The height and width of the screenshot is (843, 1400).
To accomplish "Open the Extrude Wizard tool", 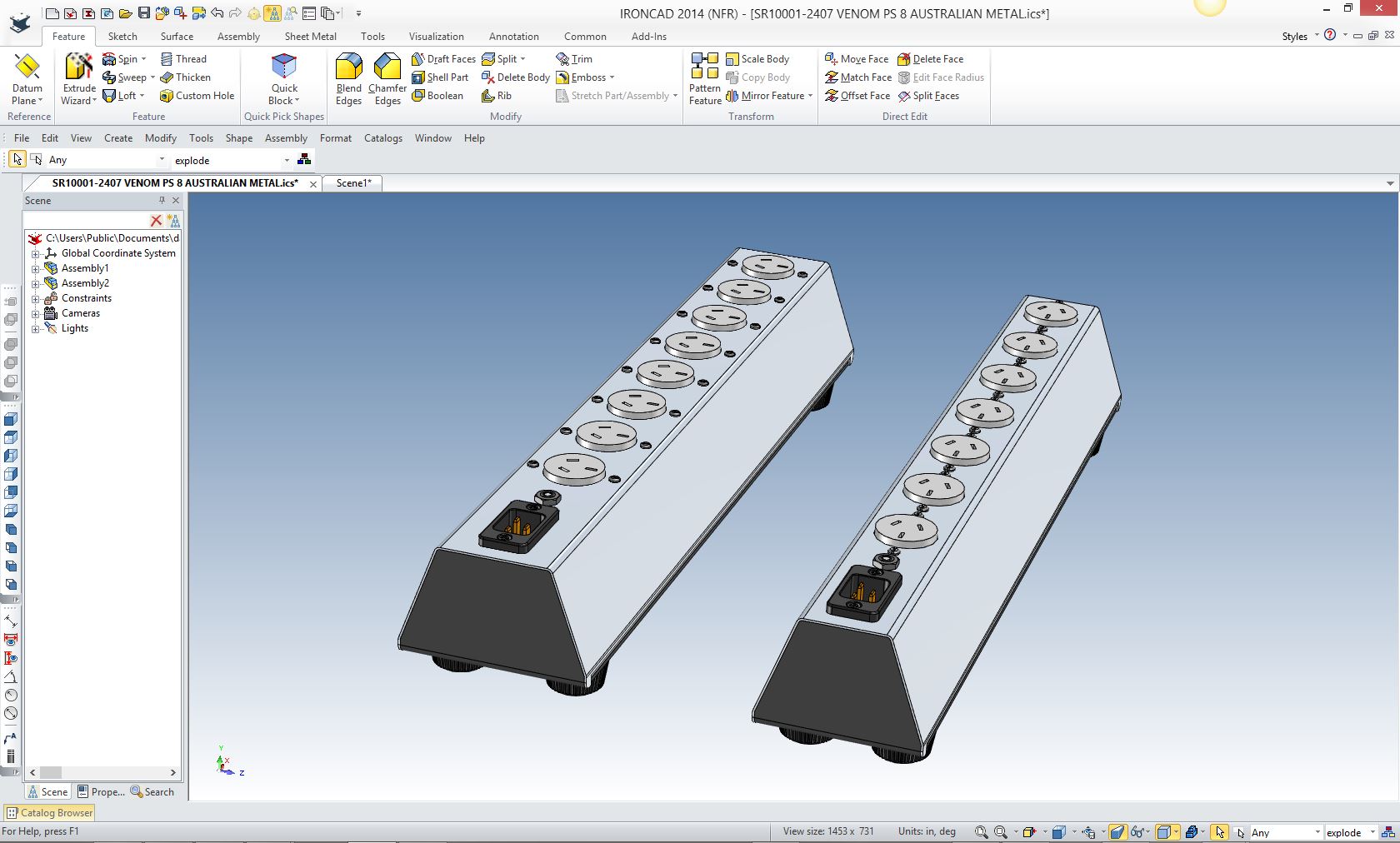I will click(79, 79).
